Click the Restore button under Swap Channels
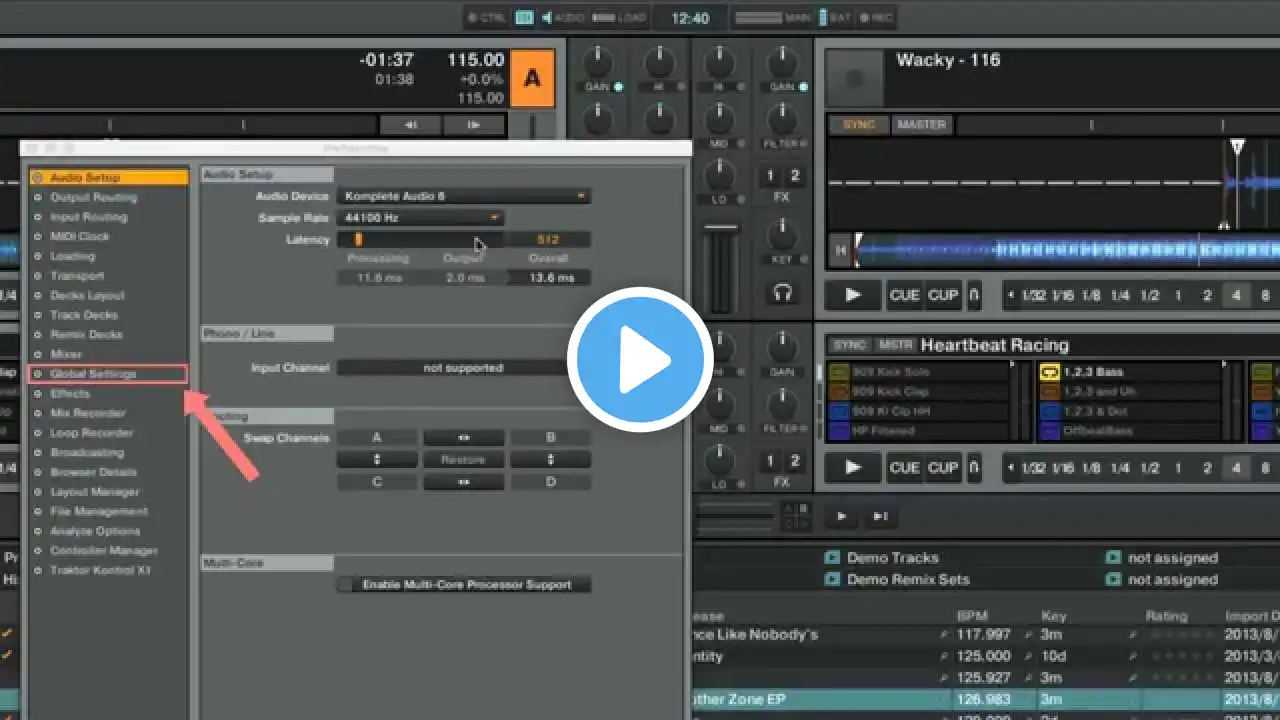Viewport: 1280px width, 720px height. [x=463, y=460]
